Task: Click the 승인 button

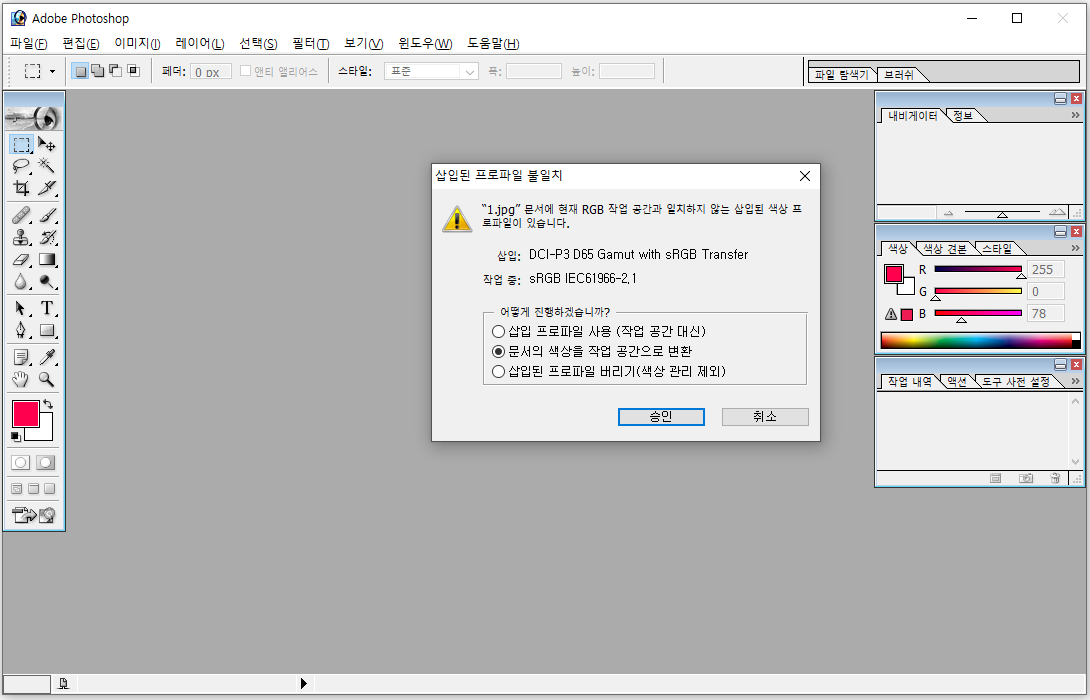Action: [661, 416]
